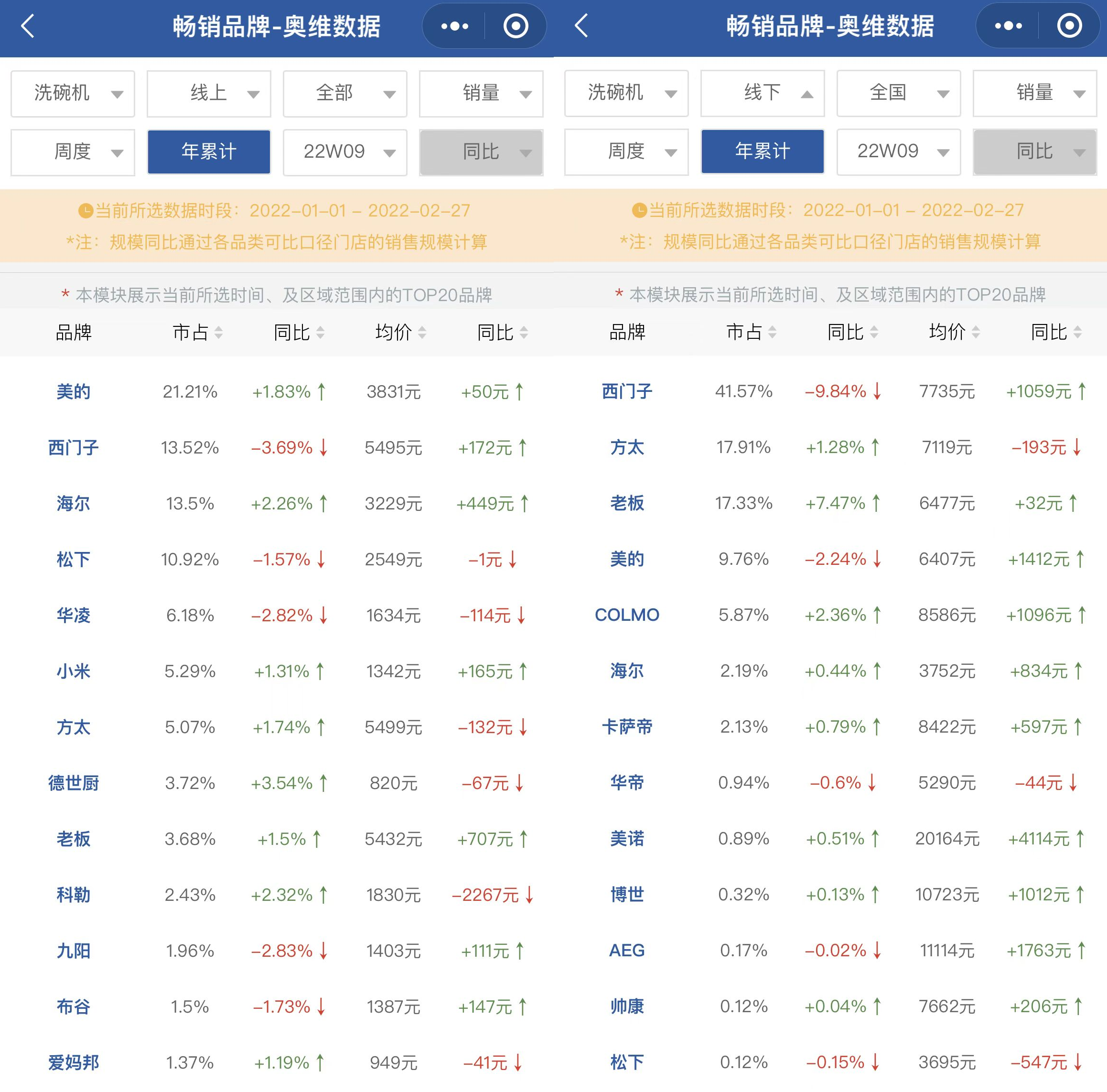The image size is (1107, 1092).
Task: Open 西门子 brand in online list
Action: [74, 448]
